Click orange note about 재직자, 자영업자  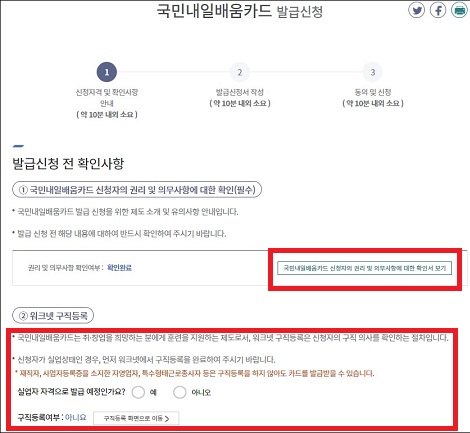coord(195,373)
